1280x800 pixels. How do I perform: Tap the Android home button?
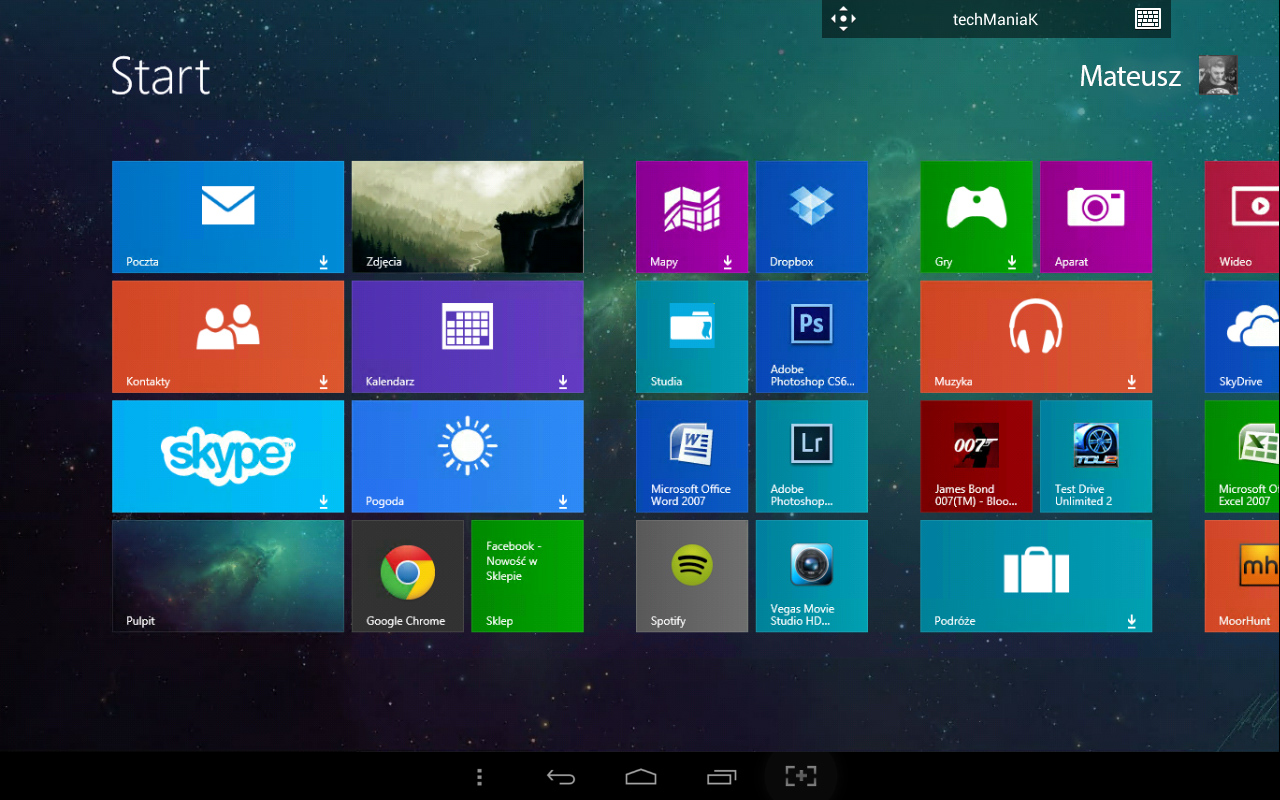point(640,777)
